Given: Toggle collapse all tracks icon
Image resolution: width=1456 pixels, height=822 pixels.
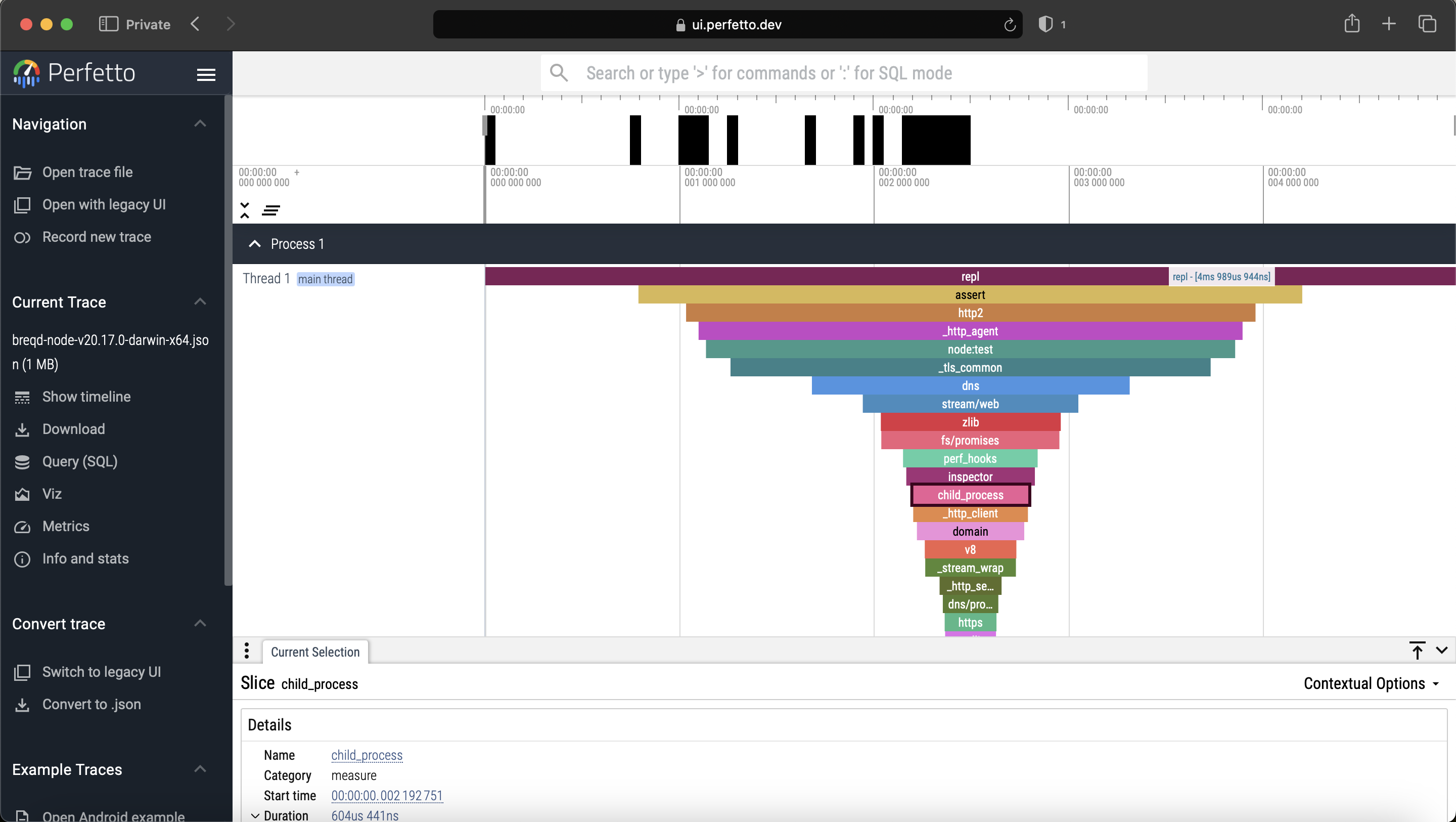Looking at the screenshot, I should click(245, 210).
